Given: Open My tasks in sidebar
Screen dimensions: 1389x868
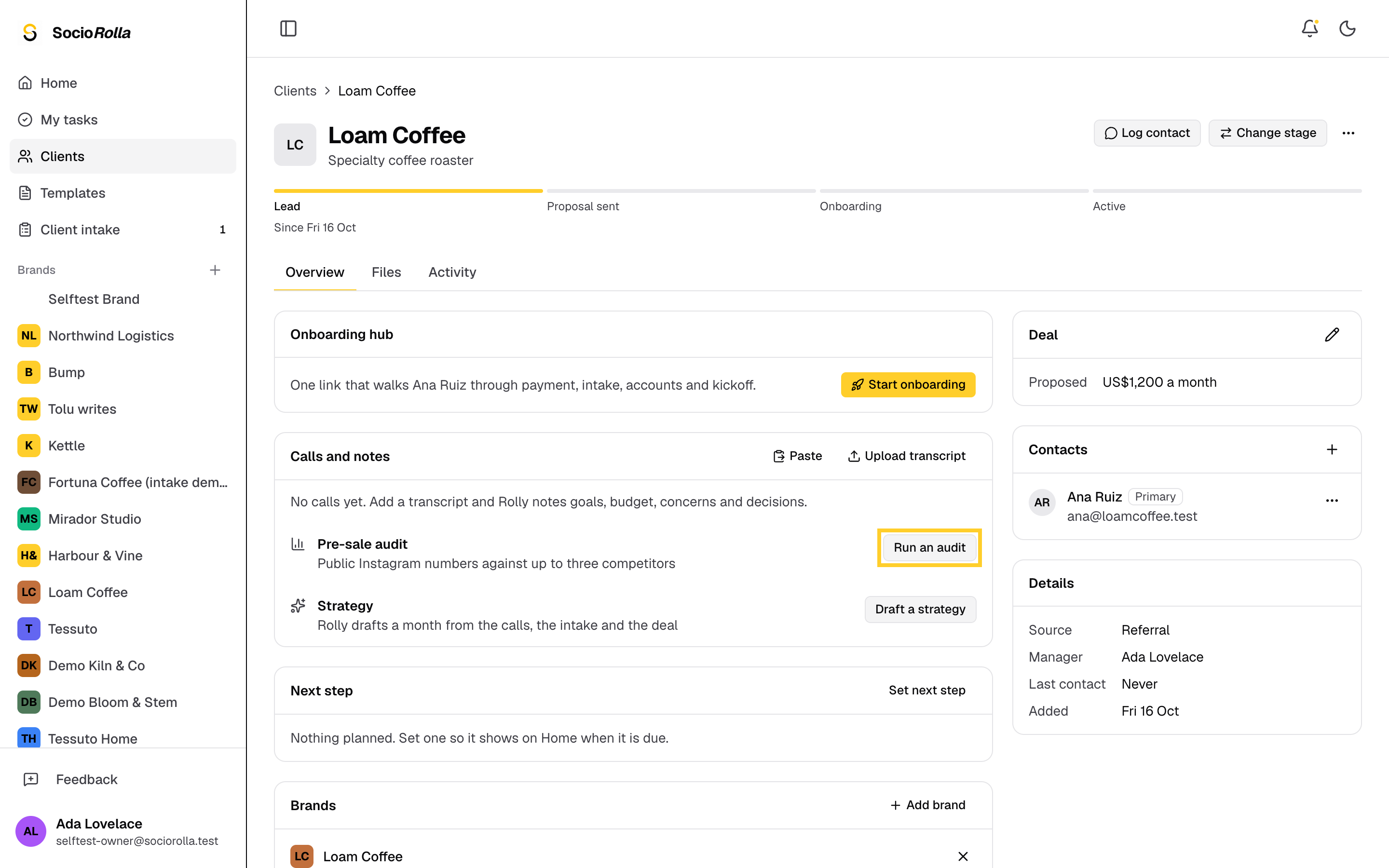Looking at the screenshot, I should pyautogui.click(x=123, y=120).
